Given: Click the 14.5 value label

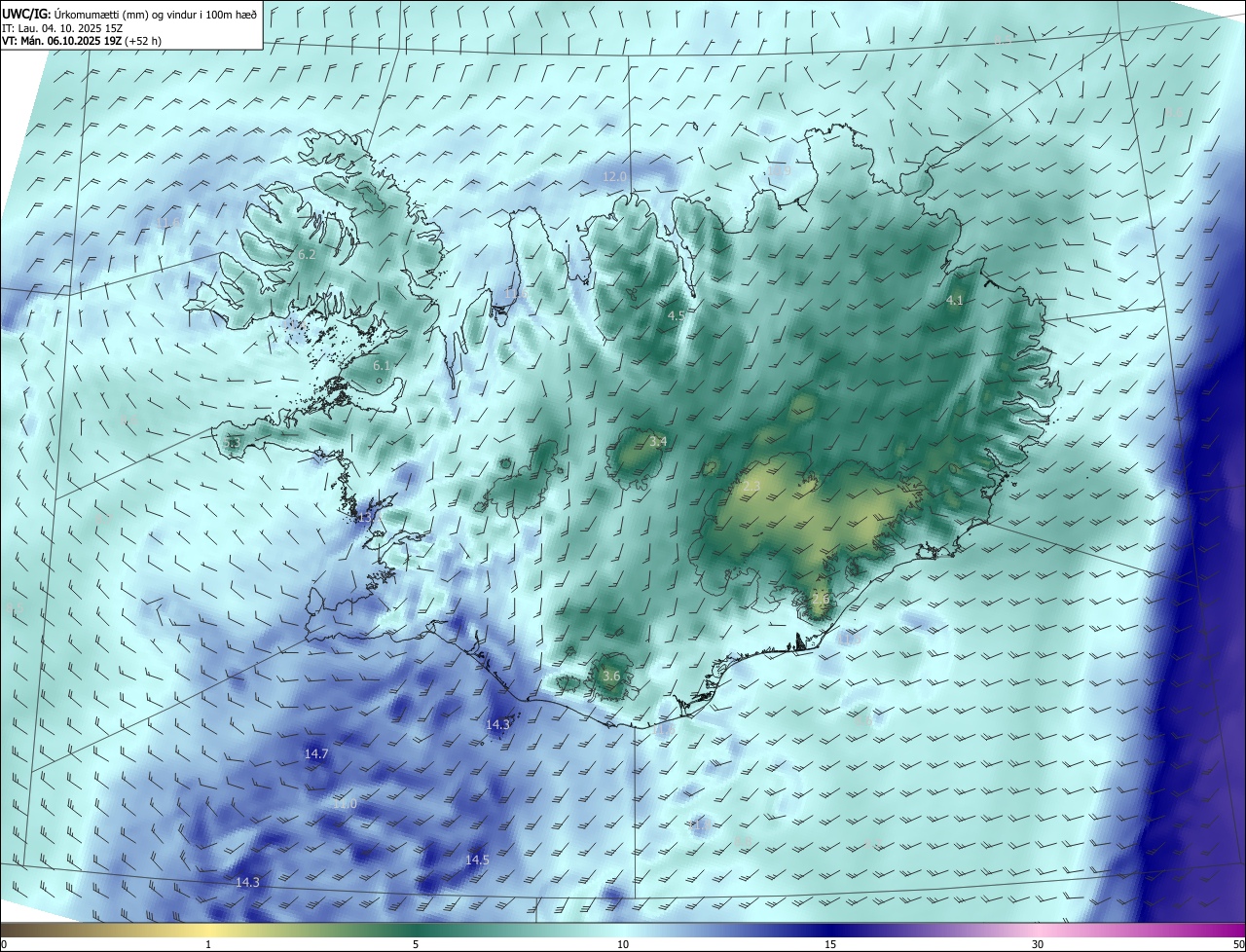Looking at the screenshot, I should click(477, 860).
